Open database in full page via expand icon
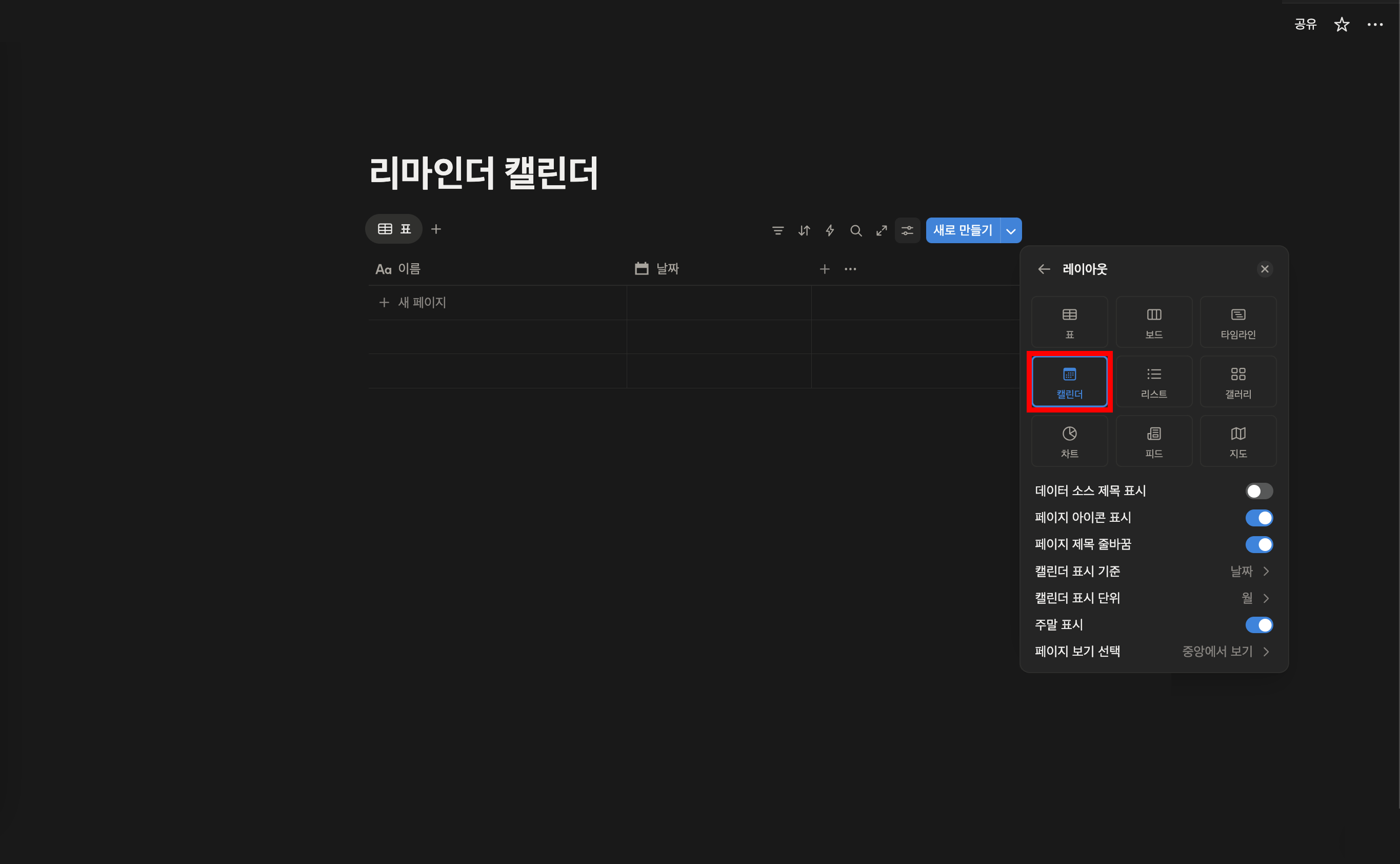 [882, 231]
